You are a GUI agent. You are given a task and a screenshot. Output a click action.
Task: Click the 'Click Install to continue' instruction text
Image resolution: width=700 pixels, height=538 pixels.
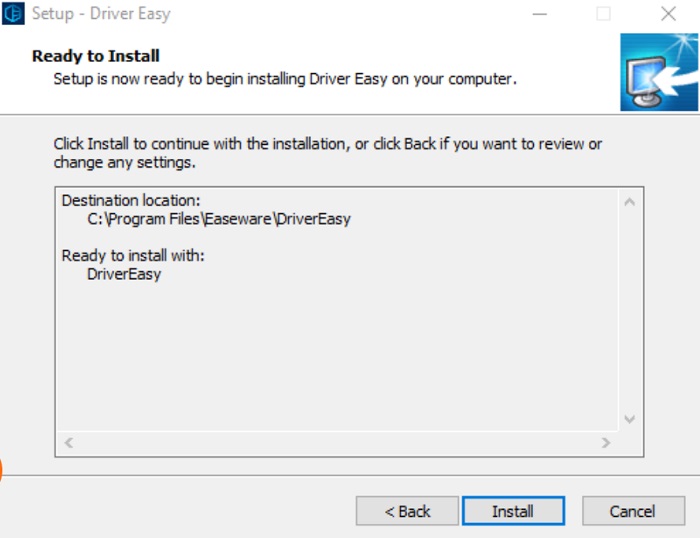[x=328, y=153]
